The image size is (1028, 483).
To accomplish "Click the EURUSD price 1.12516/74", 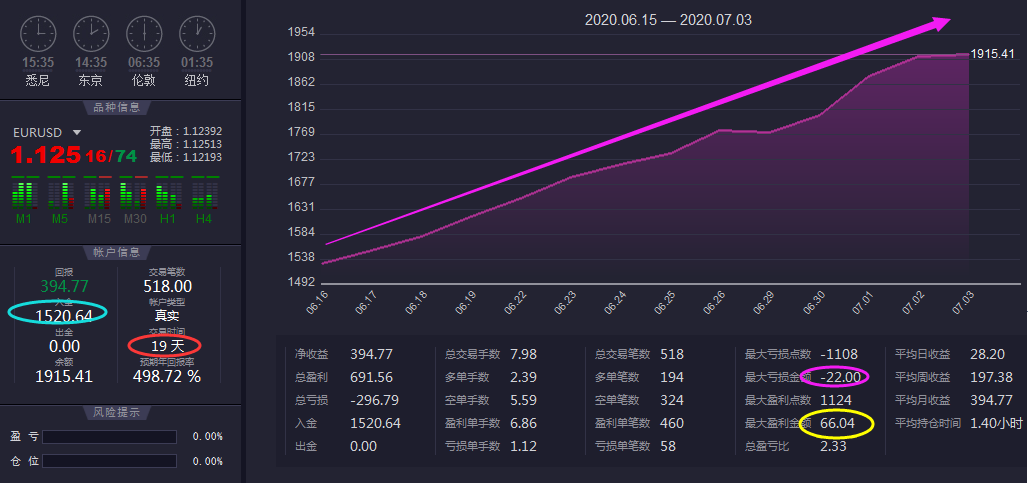I will pos(73,155).
